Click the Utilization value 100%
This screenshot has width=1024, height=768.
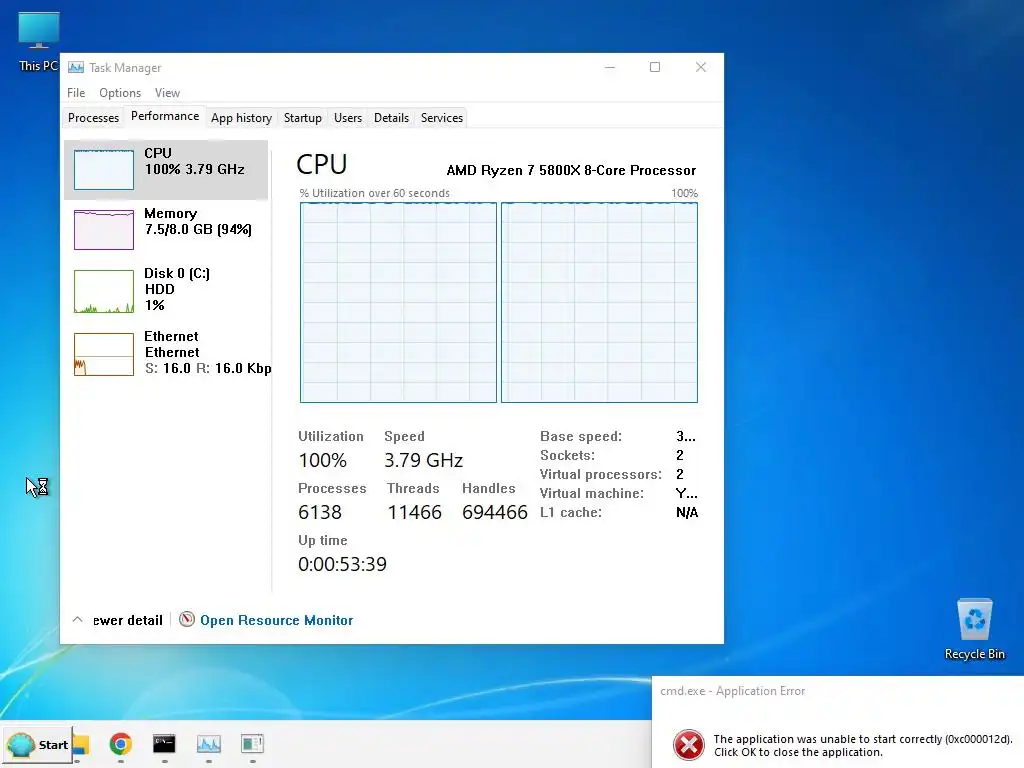click(x=323, y=460)
